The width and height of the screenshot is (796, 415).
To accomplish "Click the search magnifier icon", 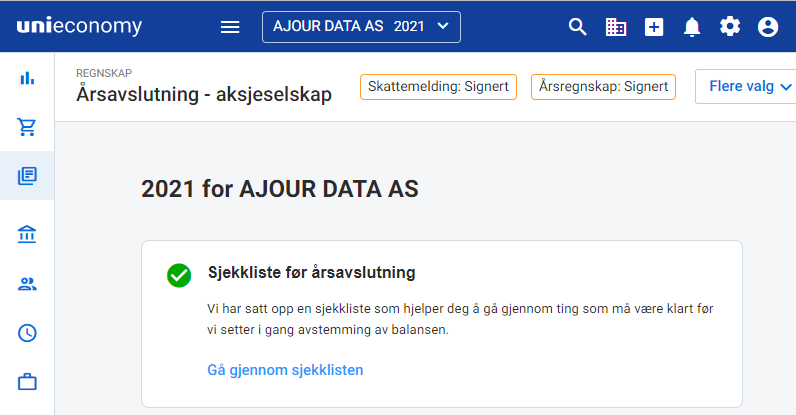I will [x=577, y=26].
